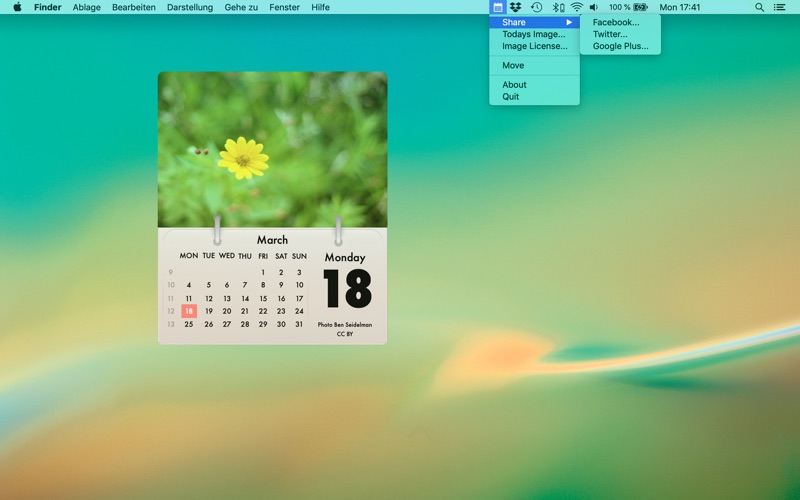Open the Time Machine status icon
The width and height of the screenshot is (800, 500).
coord(536,7)
